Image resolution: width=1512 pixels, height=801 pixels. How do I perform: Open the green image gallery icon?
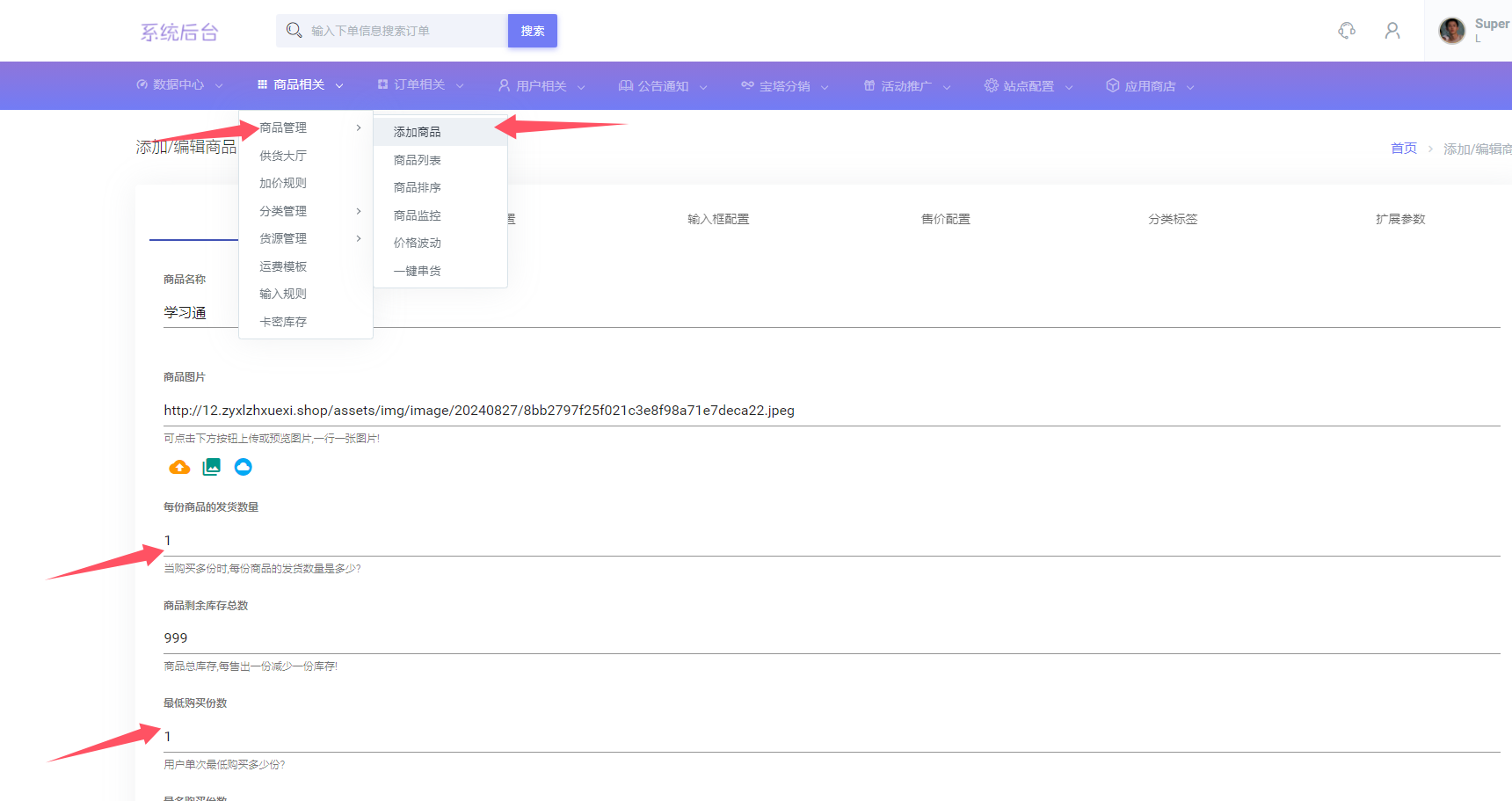(211, 467)
